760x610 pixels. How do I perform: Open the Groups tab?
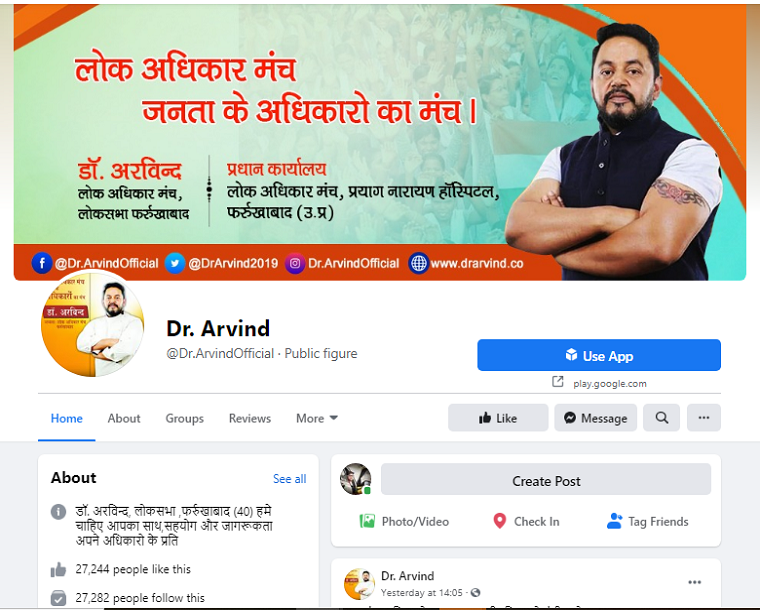pos(185,418)
